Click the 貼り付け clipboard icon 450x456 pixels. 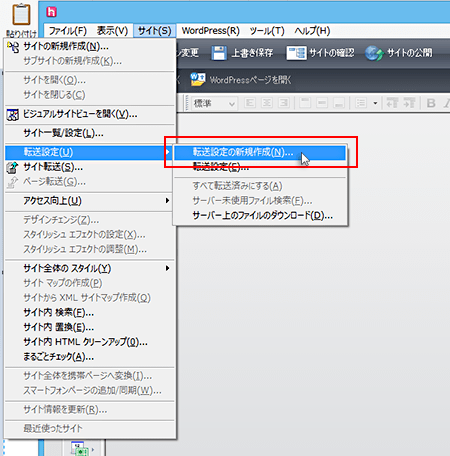tap(21, 14)
